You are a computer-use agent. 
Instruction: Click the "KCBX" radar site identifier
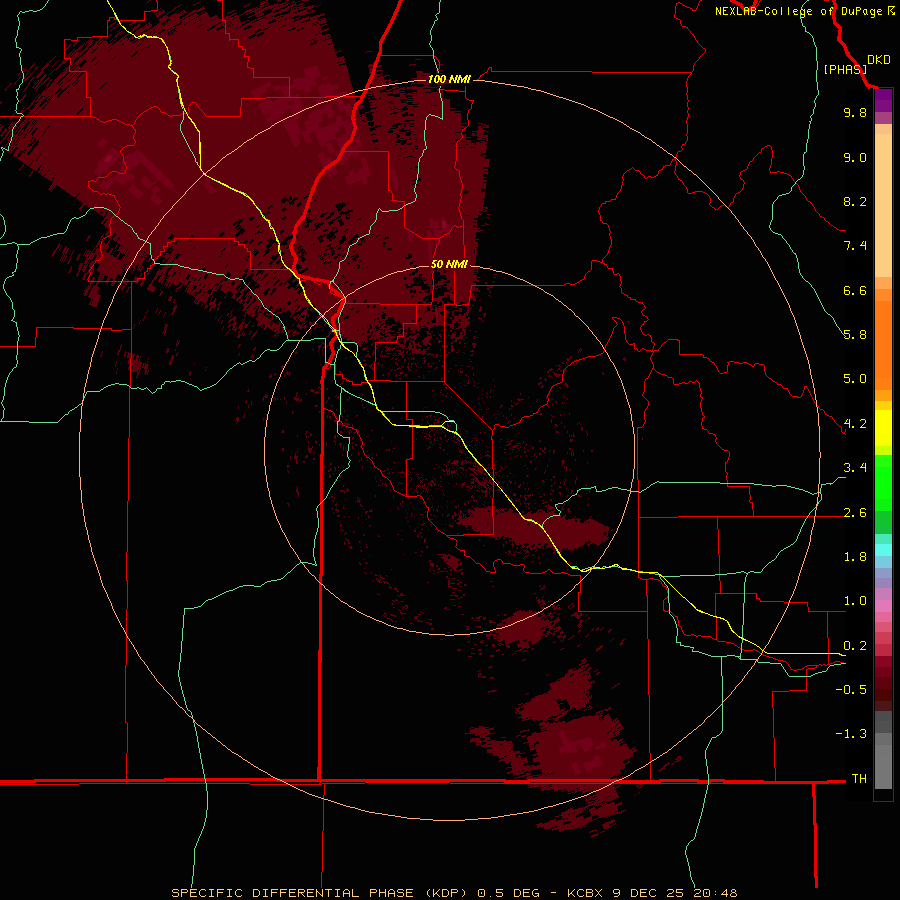[x=585, y=893]
